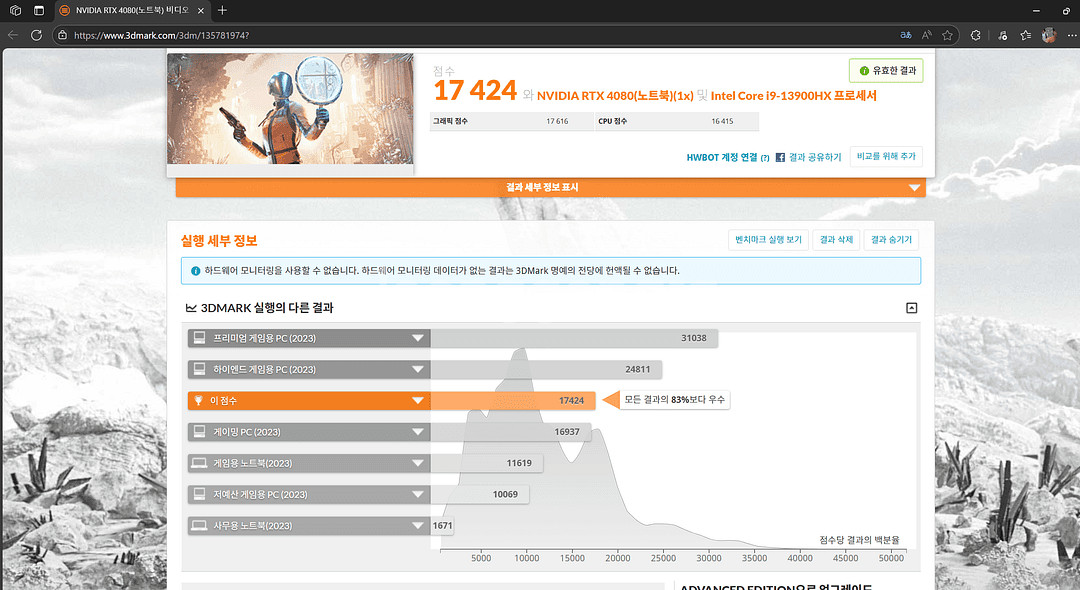Open the NVIDIA RTX 4080 (노트북) link

click(x=615, y=96)
